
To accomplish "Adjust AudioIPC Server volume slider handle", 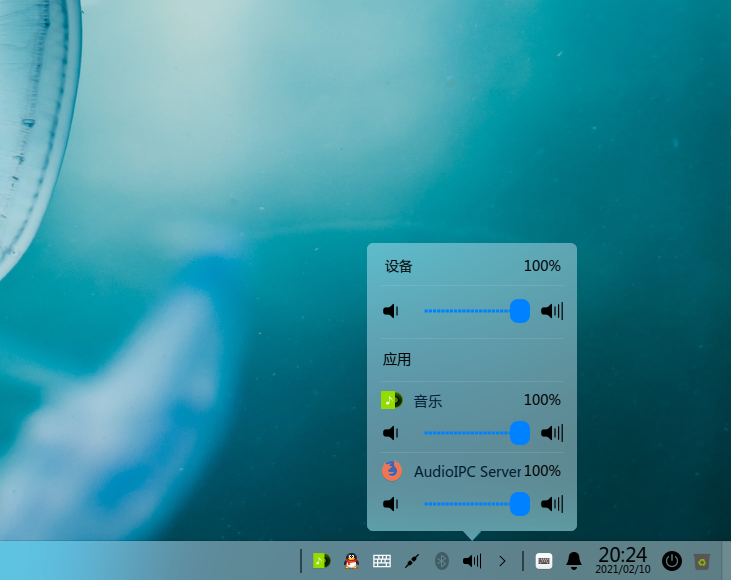I will (520, 504).
